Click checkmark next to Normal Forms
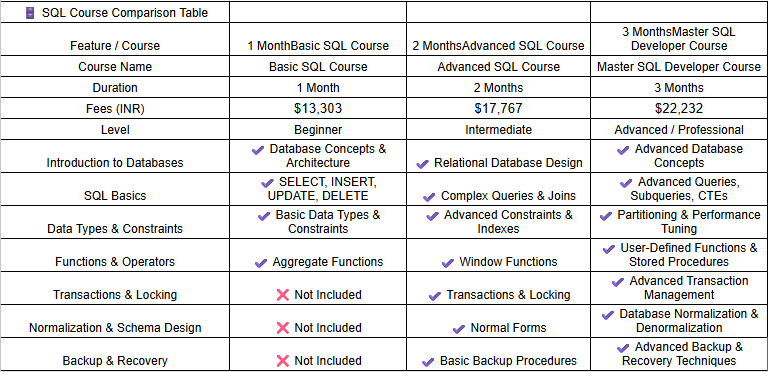768x372 pixels. pos(458,328)
